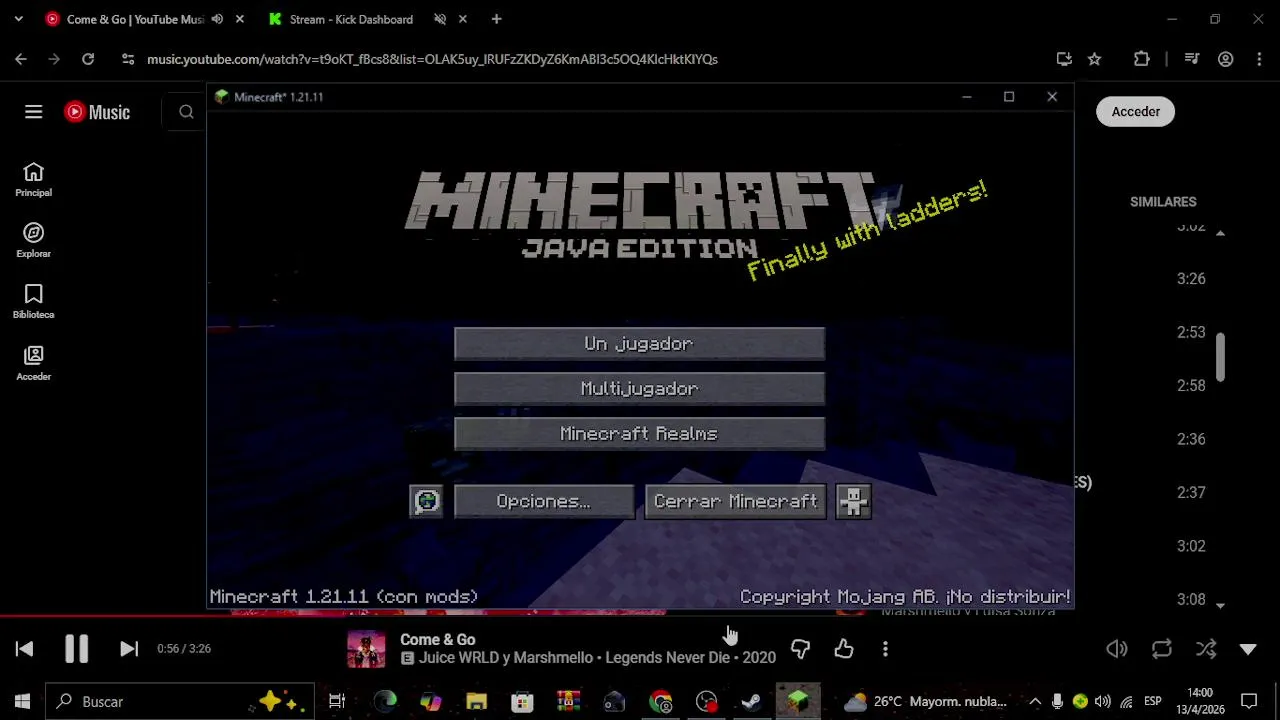Open browser media controls icon
1280x720 pixels.
coord(1192,59)
